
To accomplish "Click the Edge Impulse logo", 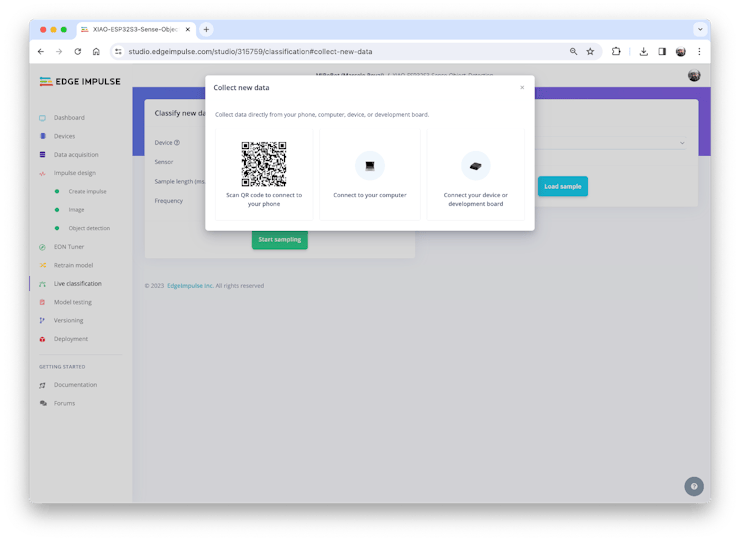I will click(x=80, y=82).
